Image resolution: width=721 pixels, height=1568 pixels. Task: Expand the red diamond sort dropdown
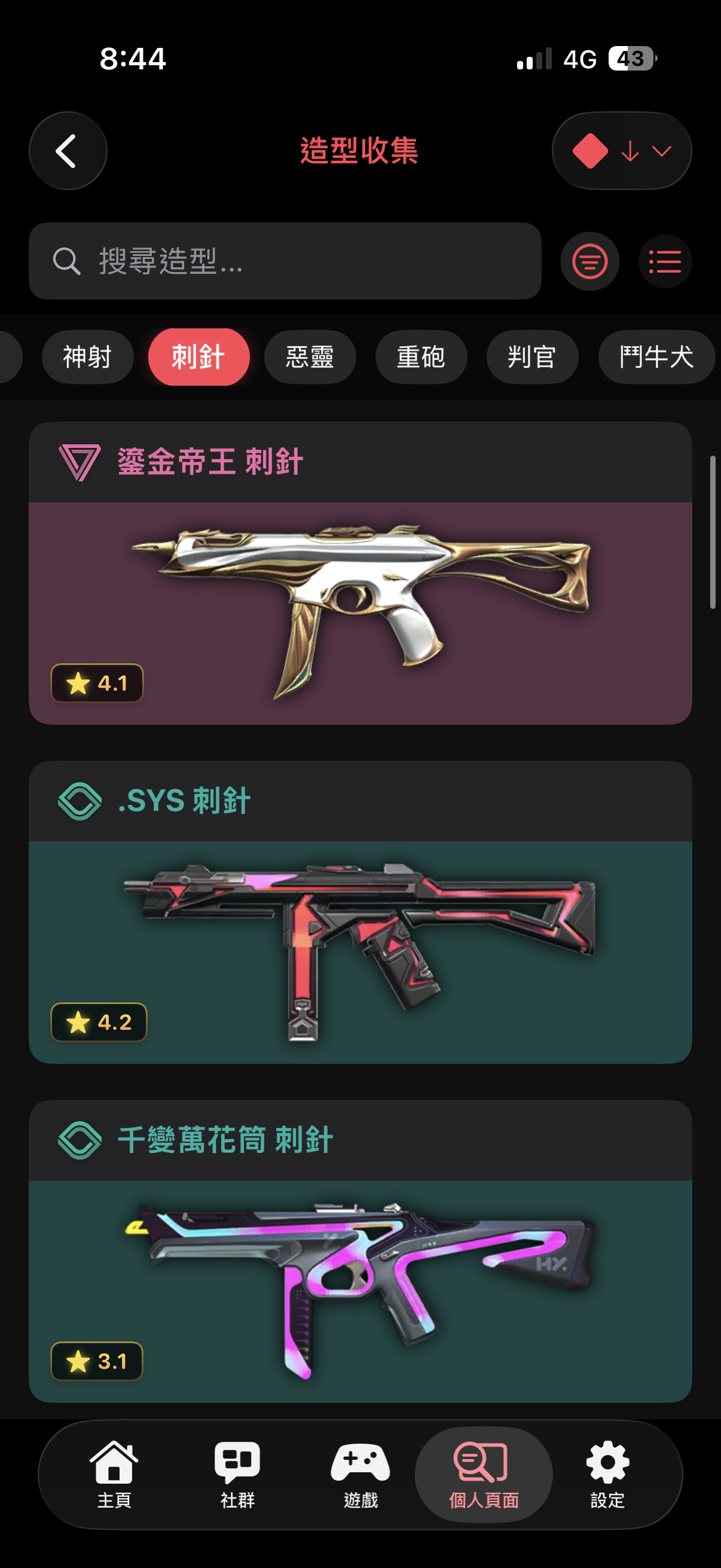pos(621,150)
